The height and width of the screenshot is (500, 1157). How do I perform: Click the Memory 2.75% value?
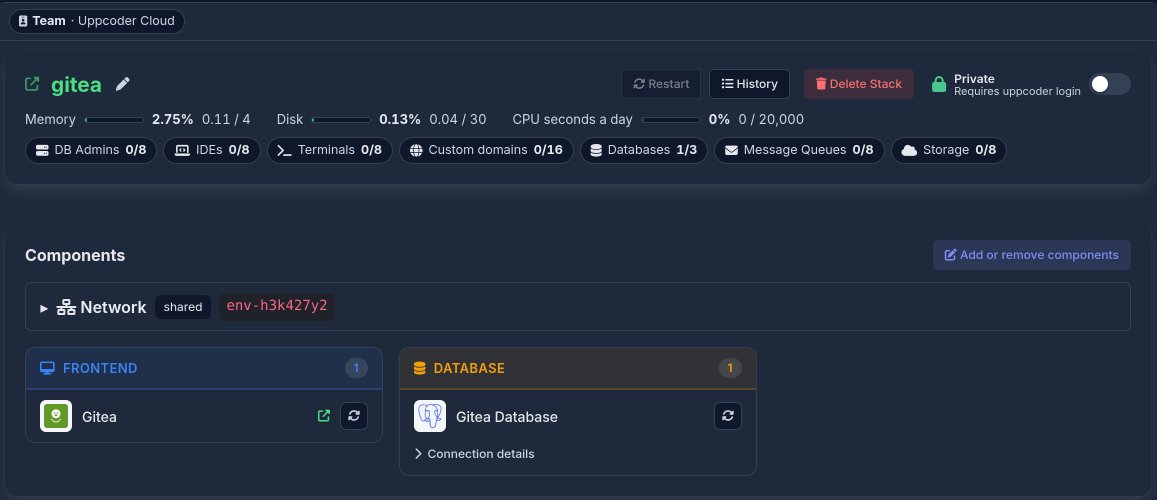[x=173, y=119]
